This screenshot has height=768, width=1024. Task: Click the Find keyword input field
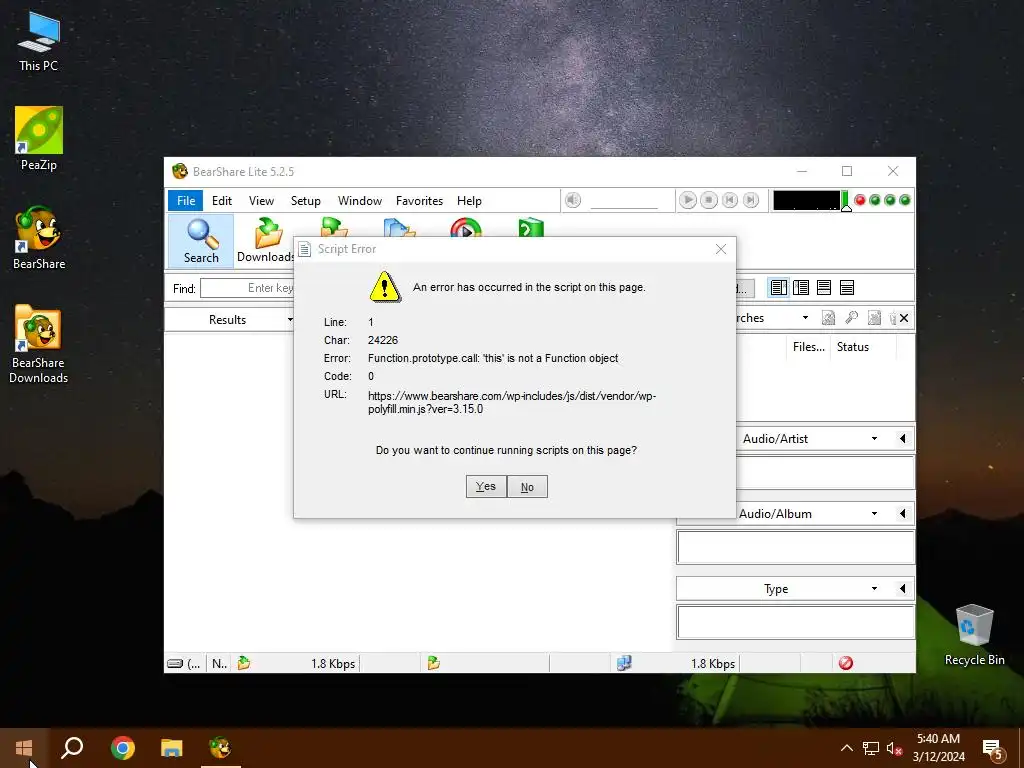point(248,288)
